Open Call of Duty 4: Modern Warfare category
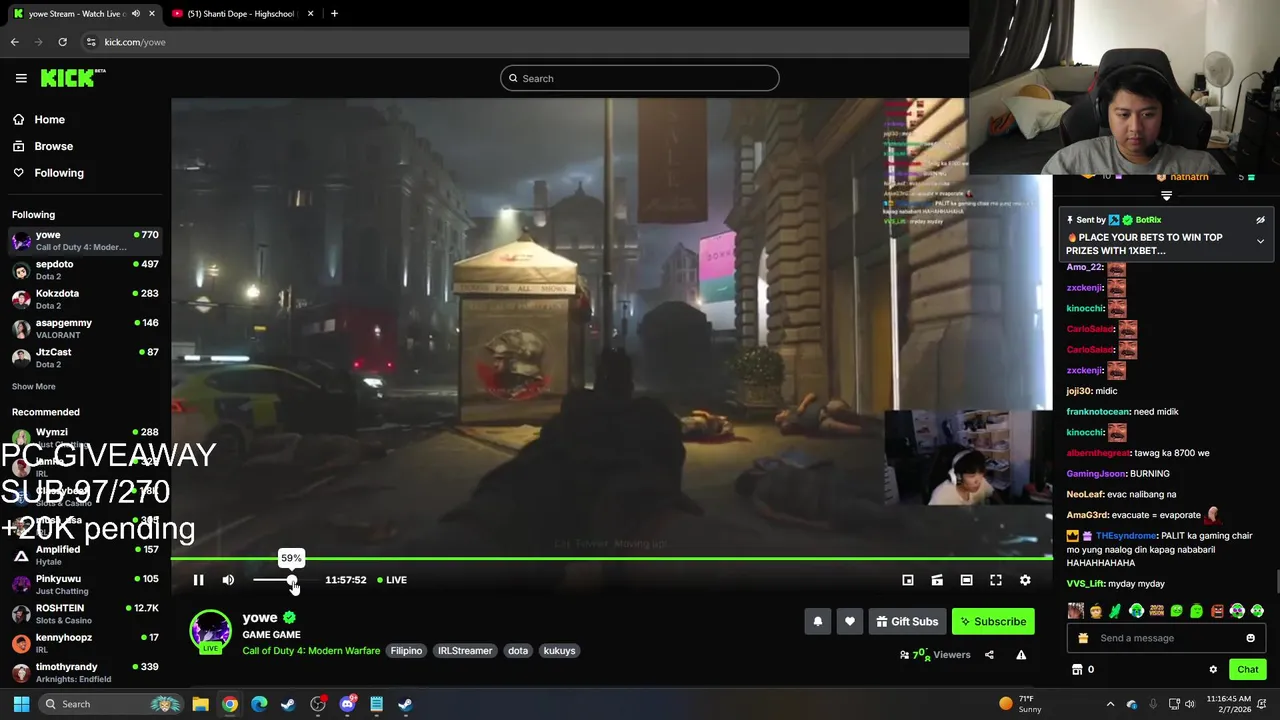This screenshot has width=1280, height=720. pos(311,651)
